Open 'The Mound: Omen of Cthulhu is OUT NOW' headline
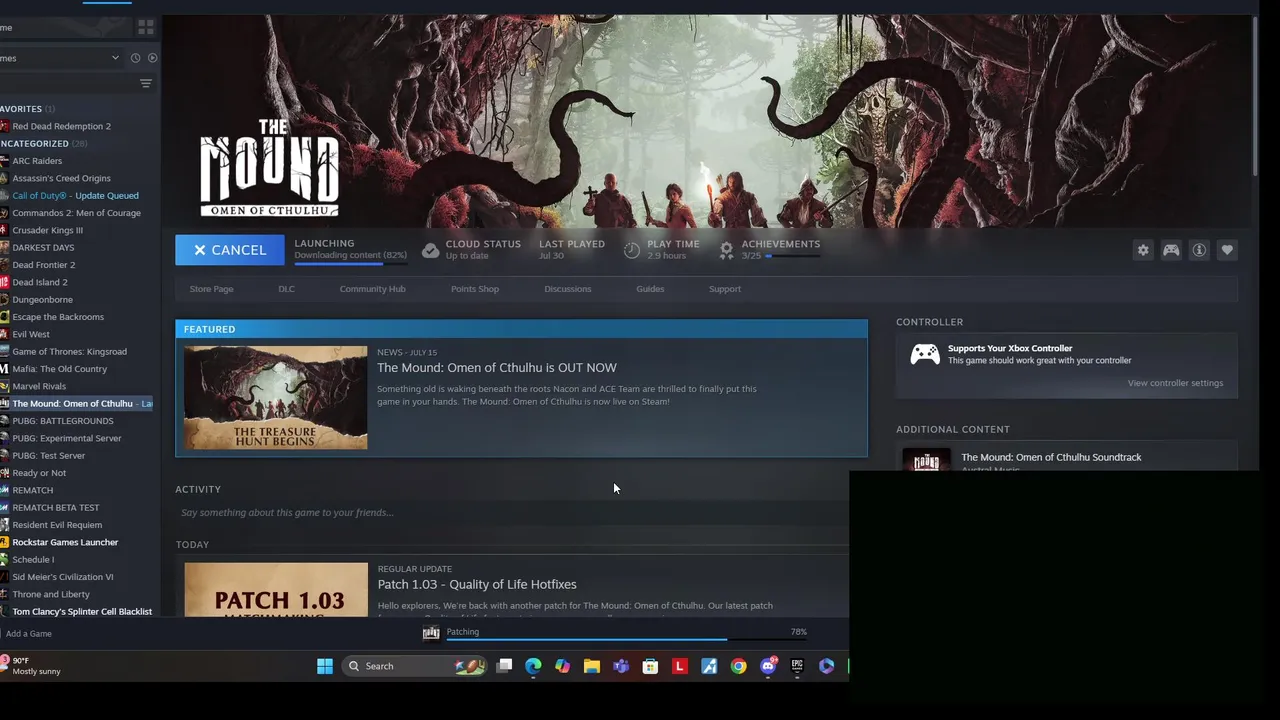The height and width of the screenshot is (720, 1280). pos(497,368)
